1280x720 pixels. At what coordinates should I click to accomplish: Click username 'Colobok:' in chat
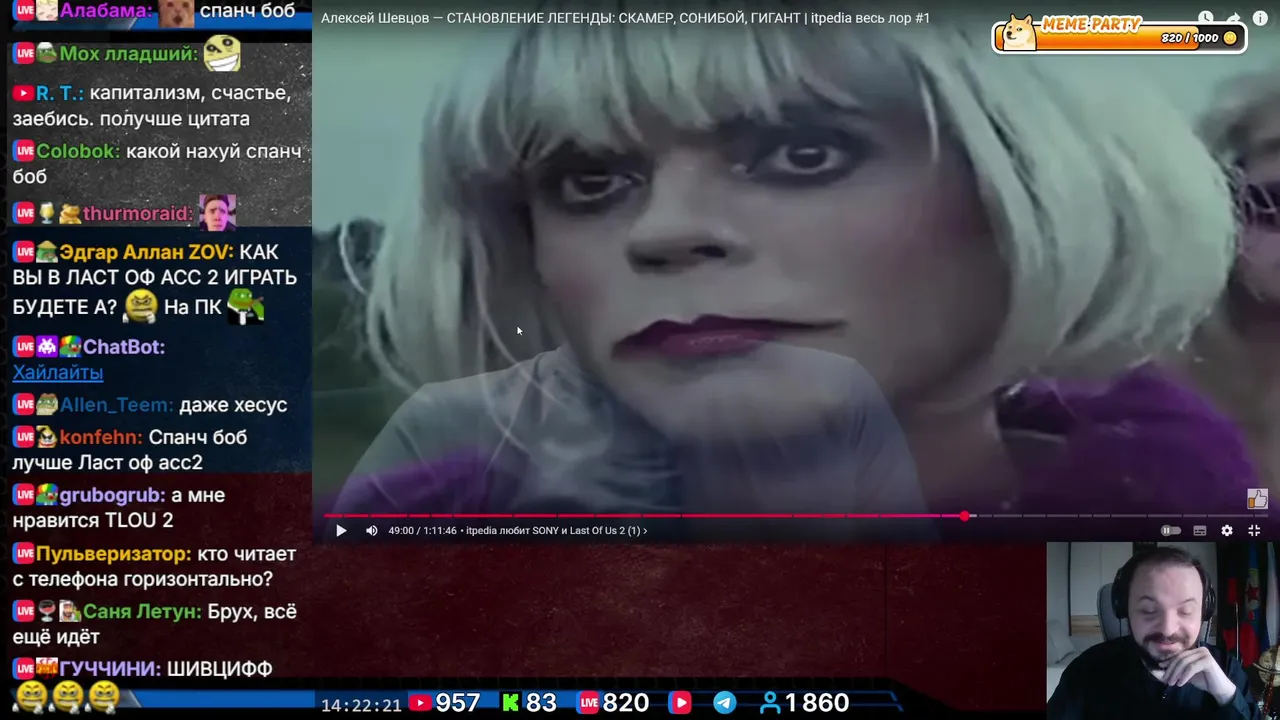pyautogui.click(x=78, y=151)
